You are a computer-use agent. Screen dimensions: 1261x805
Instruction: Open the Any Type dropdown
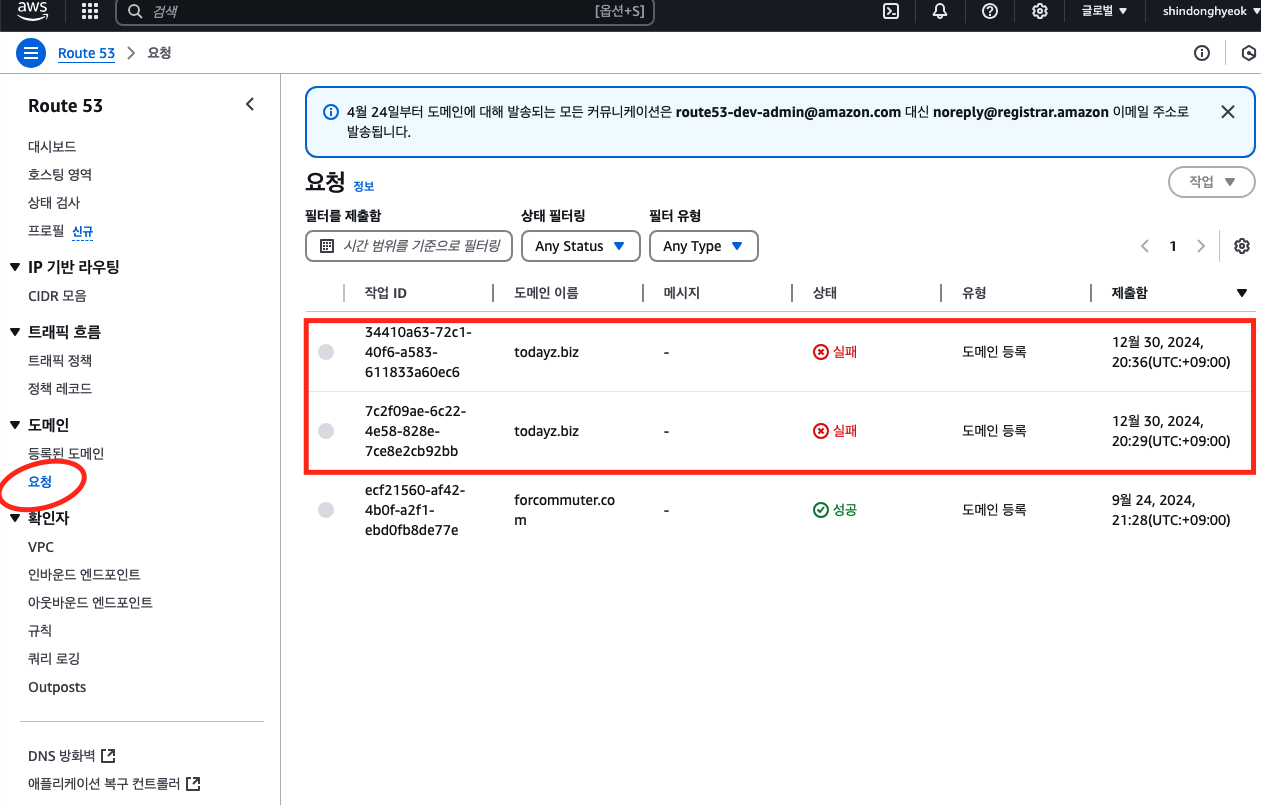tap(703, 246)
